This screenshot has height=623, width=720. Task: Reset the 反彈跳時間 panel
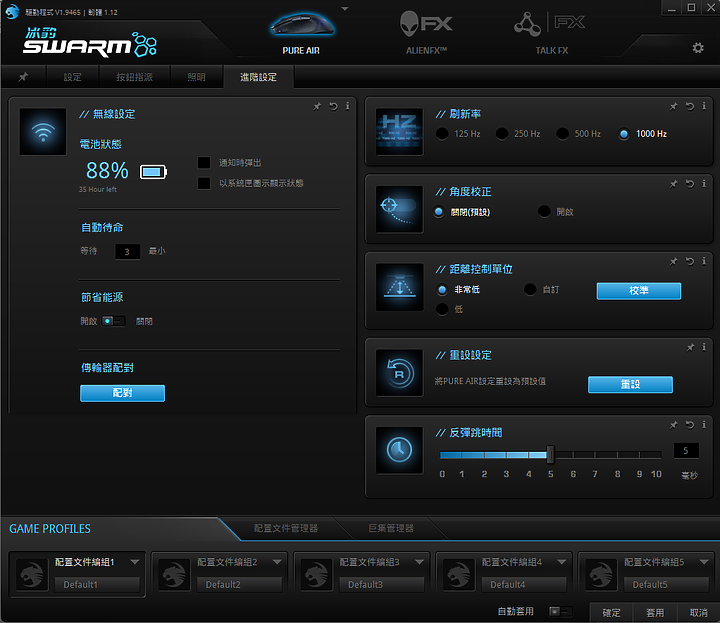pos(690,425)
